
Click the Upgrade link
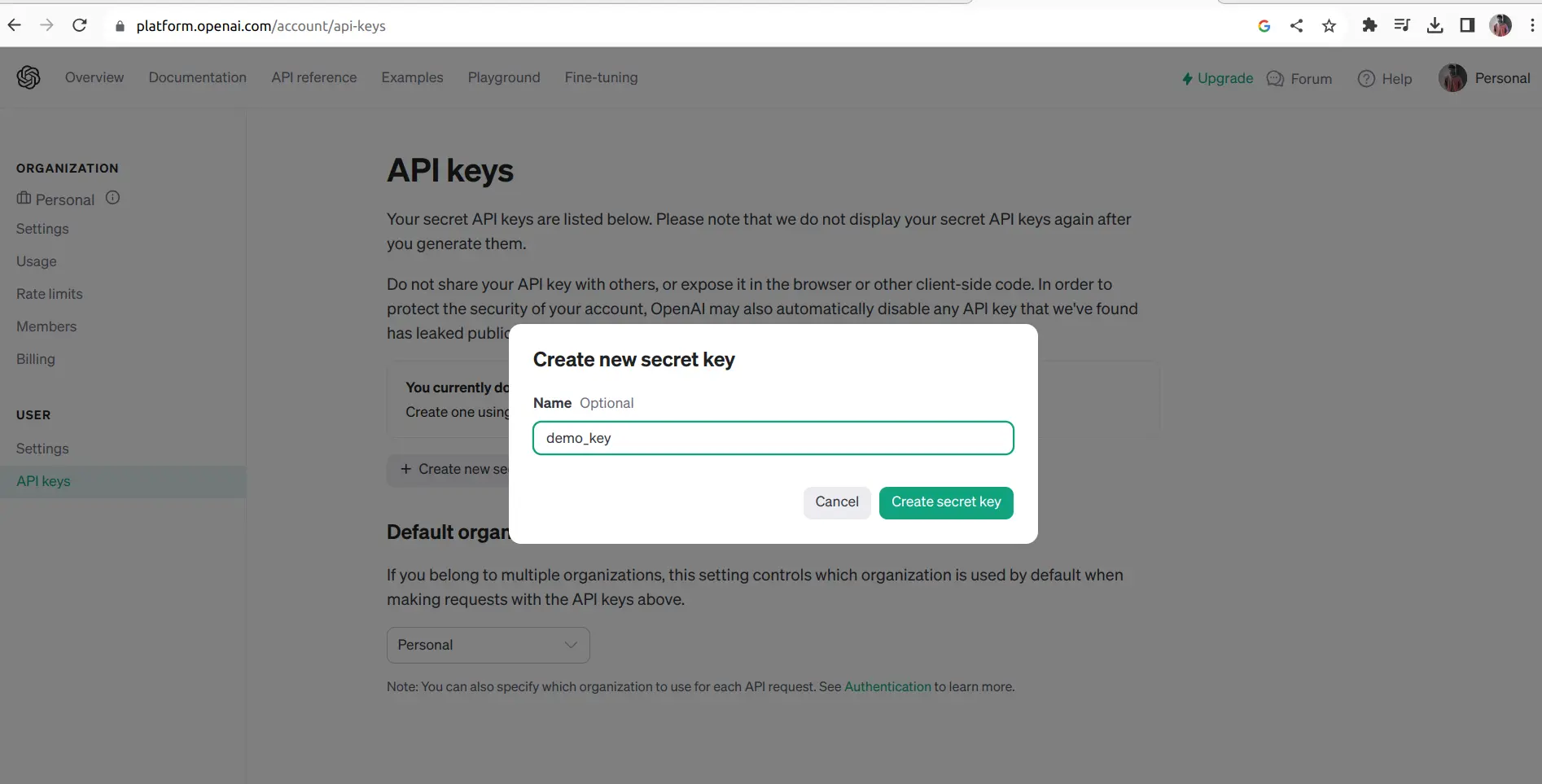point(1218,78)
